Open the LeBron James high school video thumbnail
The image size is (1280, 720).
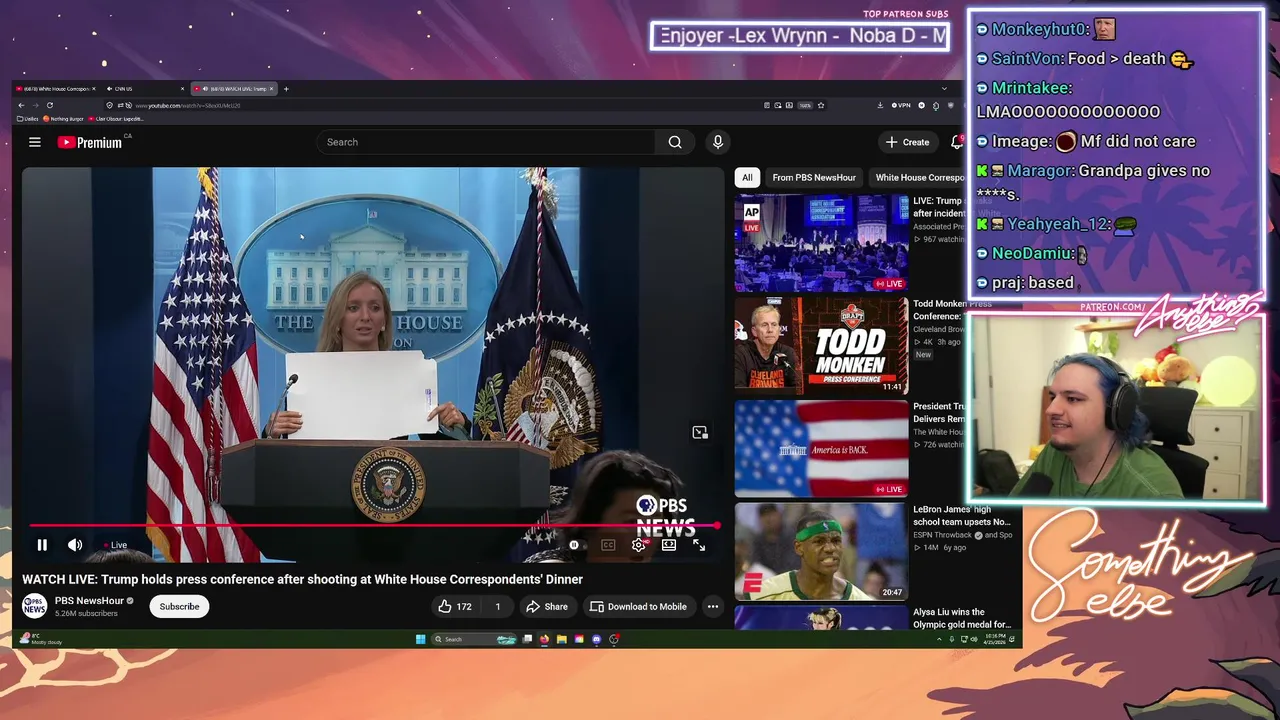[822, 552]
